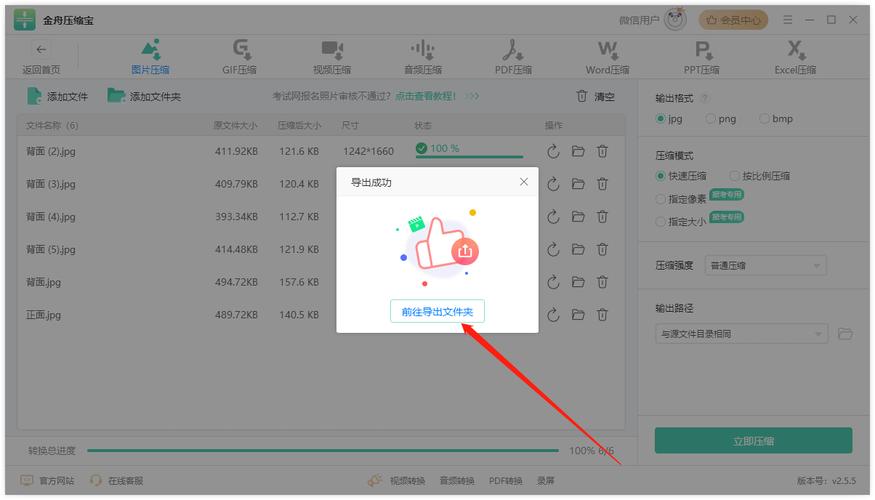The width and height of the screenshot is (875, 500).
Task: Click 立即压缩 button
Action: (x=753, y=441)
